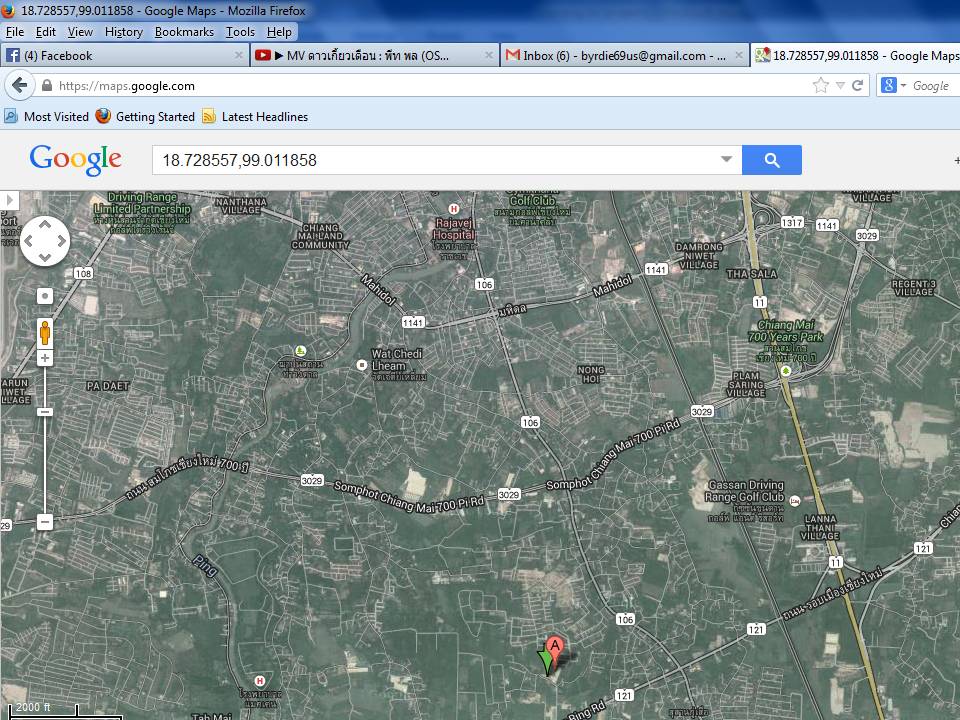Pick the Street View pegman icon
This screenshot has height=720, width=960.
pos(45,334)
